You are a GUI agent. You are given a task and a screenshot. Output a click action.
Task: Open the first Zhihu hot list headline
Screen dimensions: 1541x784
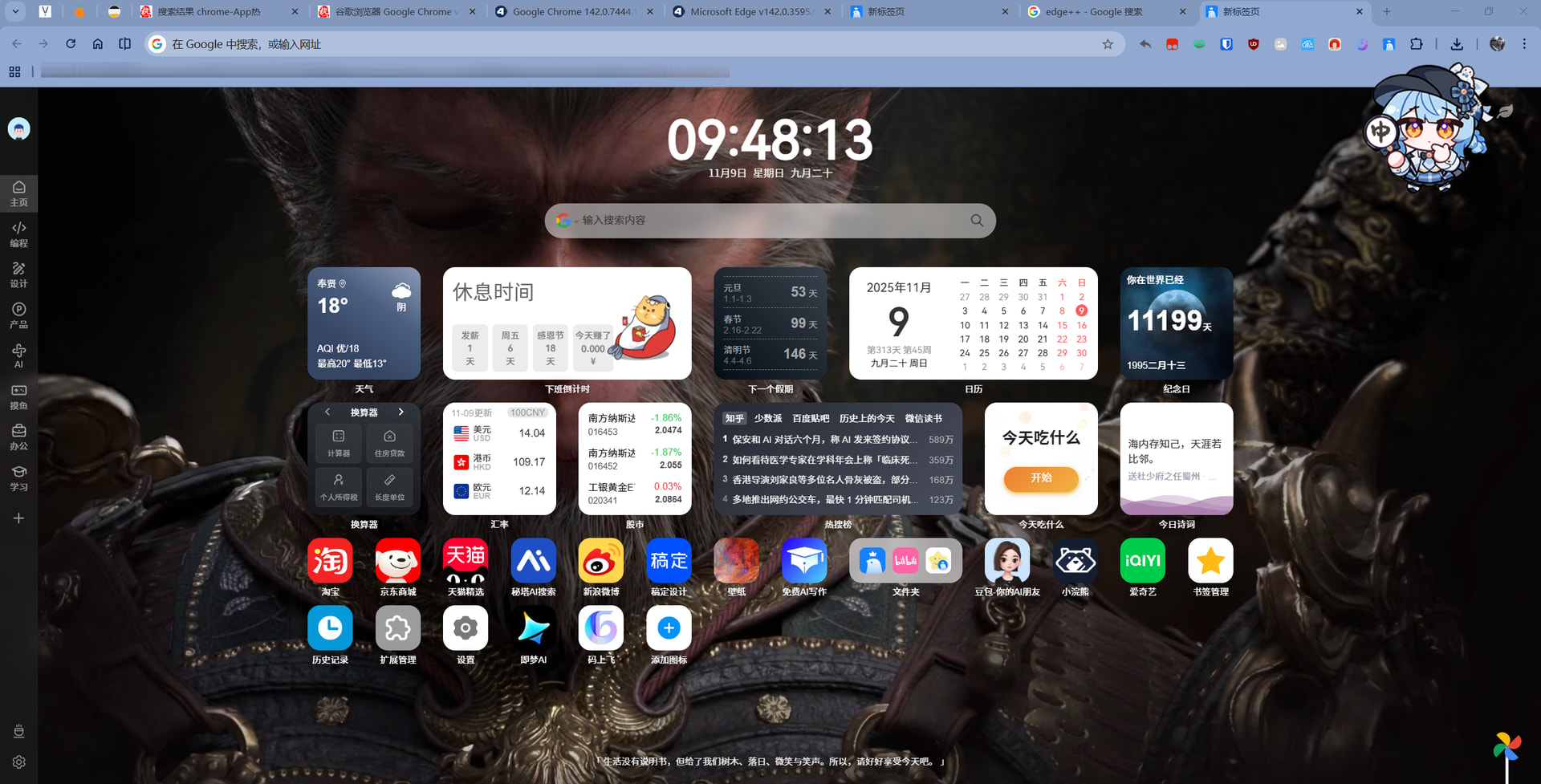[824, 440]
